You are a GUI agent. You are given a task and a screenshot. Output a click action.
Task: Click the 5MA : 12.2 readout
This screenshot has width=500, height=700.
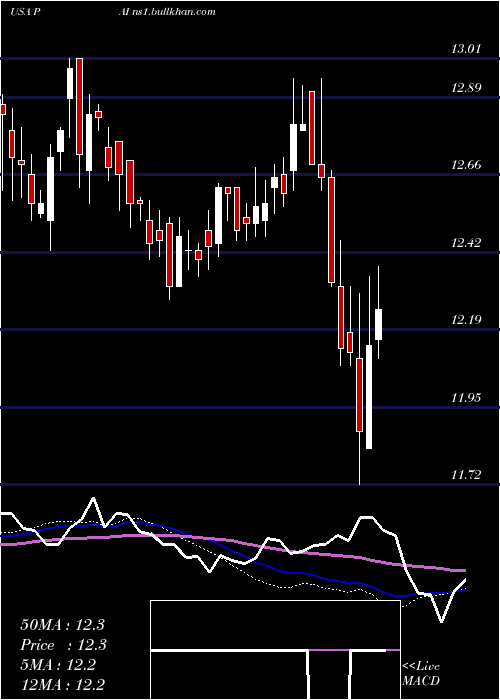[x=58, y=665]
